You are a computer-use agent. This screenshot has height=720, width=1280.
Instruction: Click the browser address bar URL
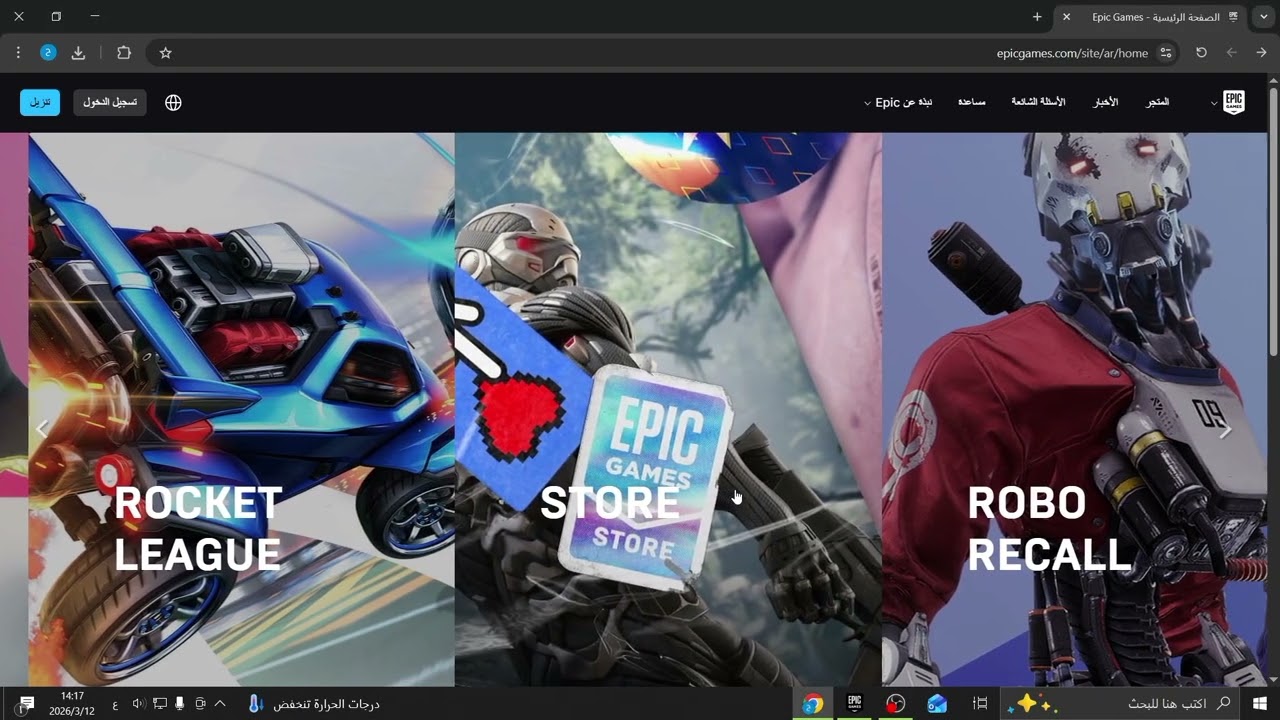coord(1072,53)
